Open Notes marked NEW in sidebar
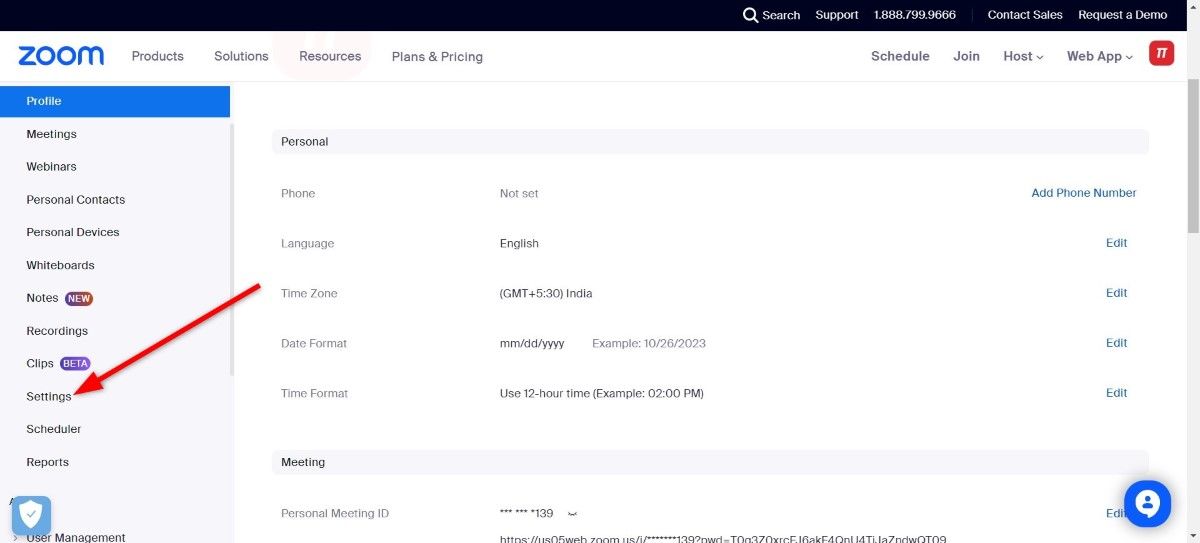Screen dimensions: 1200x543 pyautogui.click(x=43, y=298)
